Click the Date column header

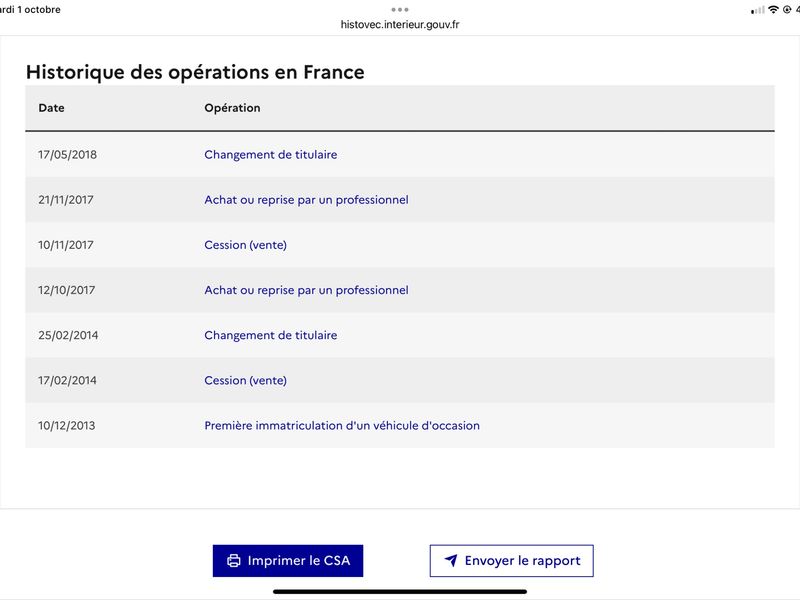(52, 108)
